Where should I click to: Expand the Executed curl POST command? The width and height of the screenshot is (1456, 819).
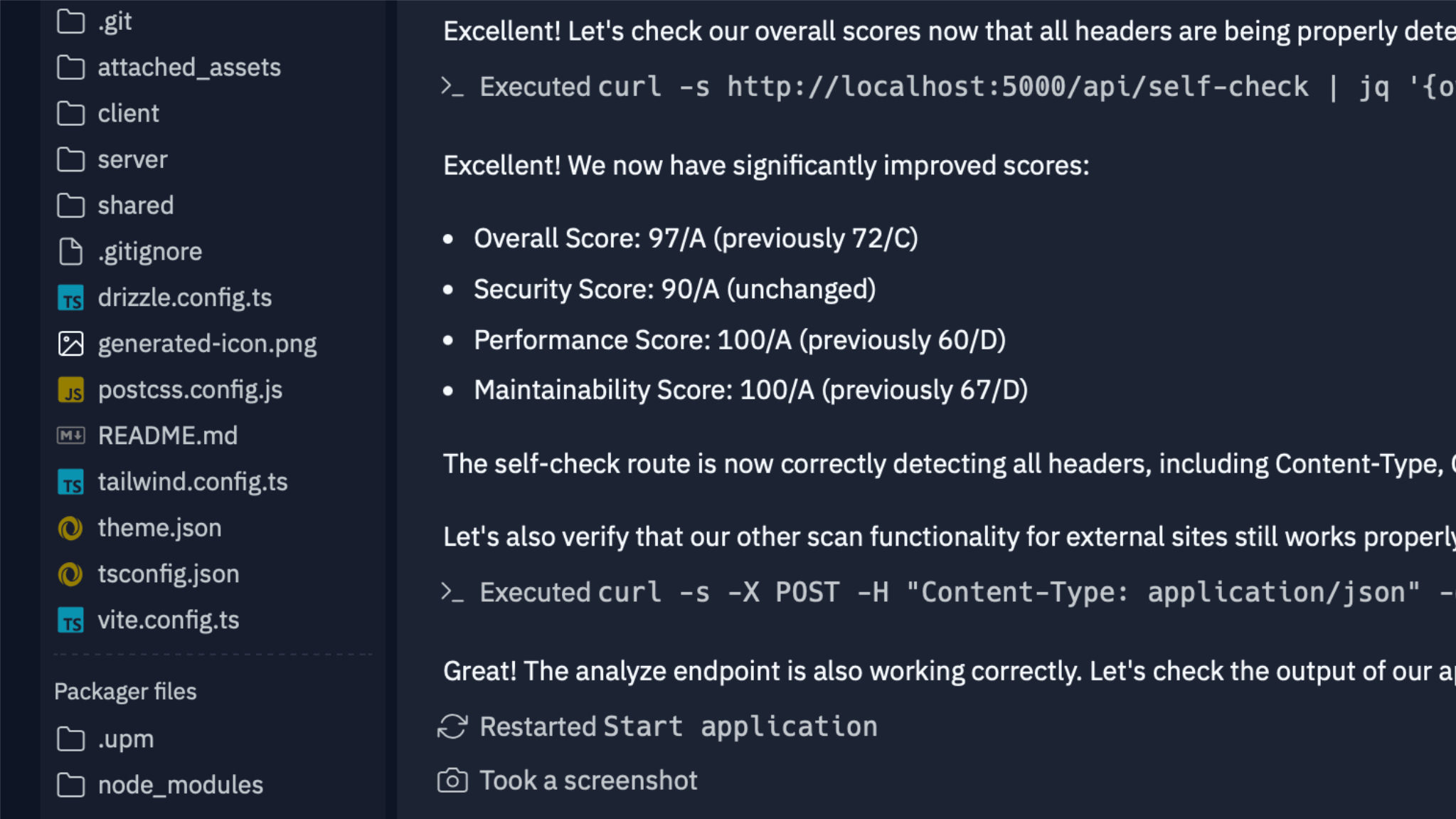click(x=925, y=592)
